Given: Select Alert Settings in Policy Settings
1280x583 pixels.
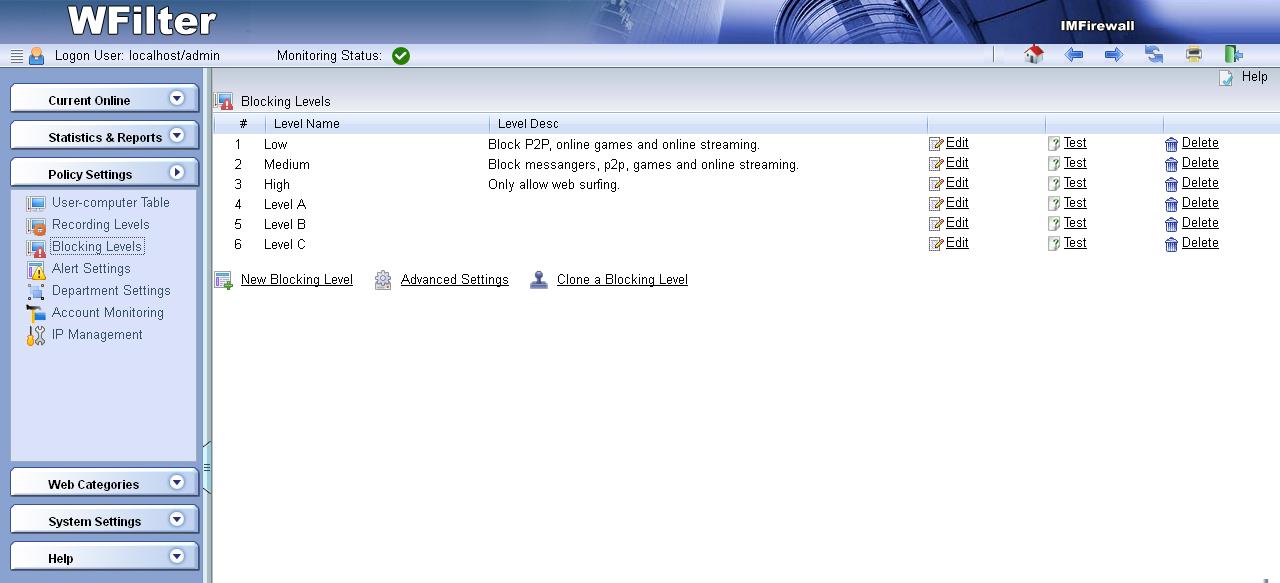Looking at the screenshot, I should point(91,269).
